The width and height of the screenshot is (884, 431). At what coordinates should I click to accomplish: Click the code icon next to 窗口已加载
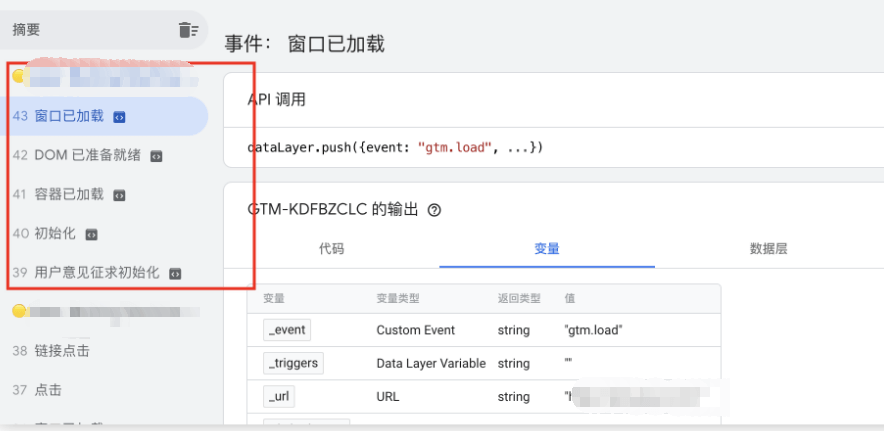pyautogui.click(x=119, y=117)
